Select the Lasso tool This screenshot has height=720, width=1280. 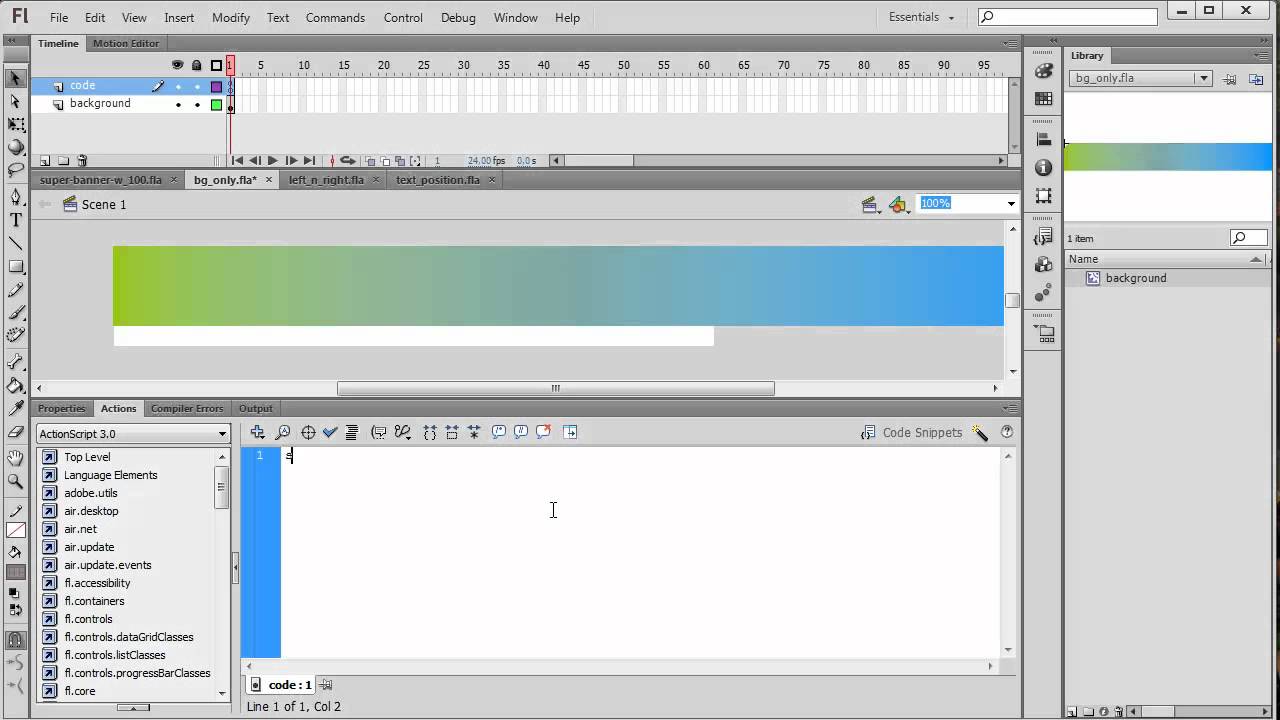click(16, 170)
